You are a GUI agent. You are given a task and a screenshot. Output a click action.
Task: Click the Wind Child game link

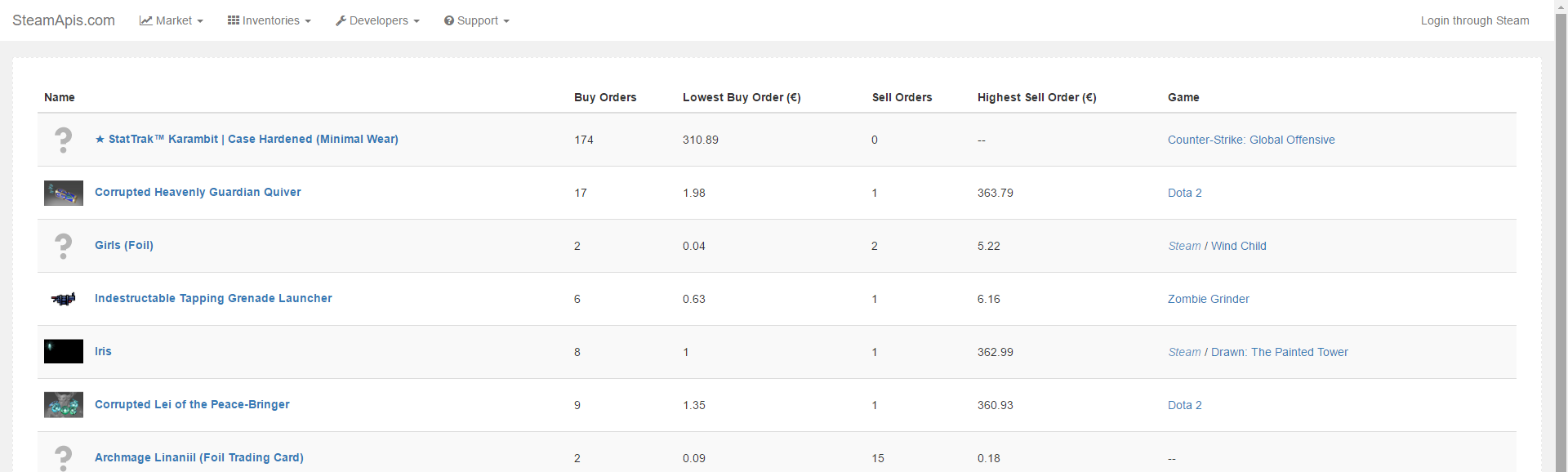pyautogui.click(x=1238, y=246)
